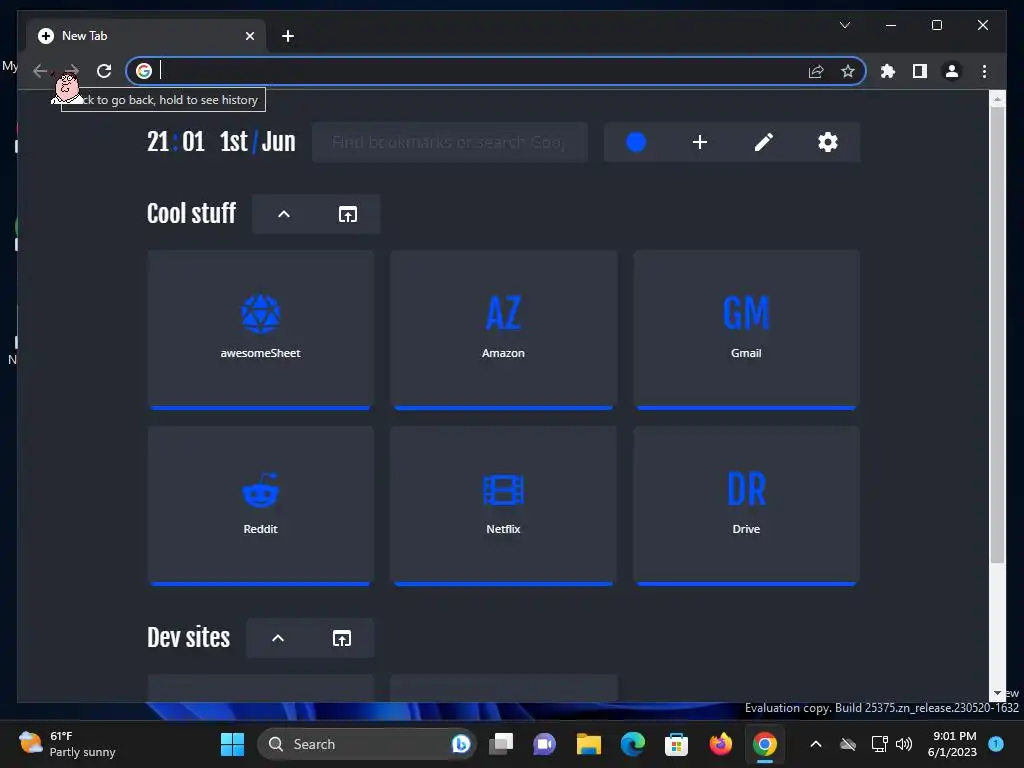Show hidden system tray icons
Viewport: 1024px width, 768px height.
point(816,744)
